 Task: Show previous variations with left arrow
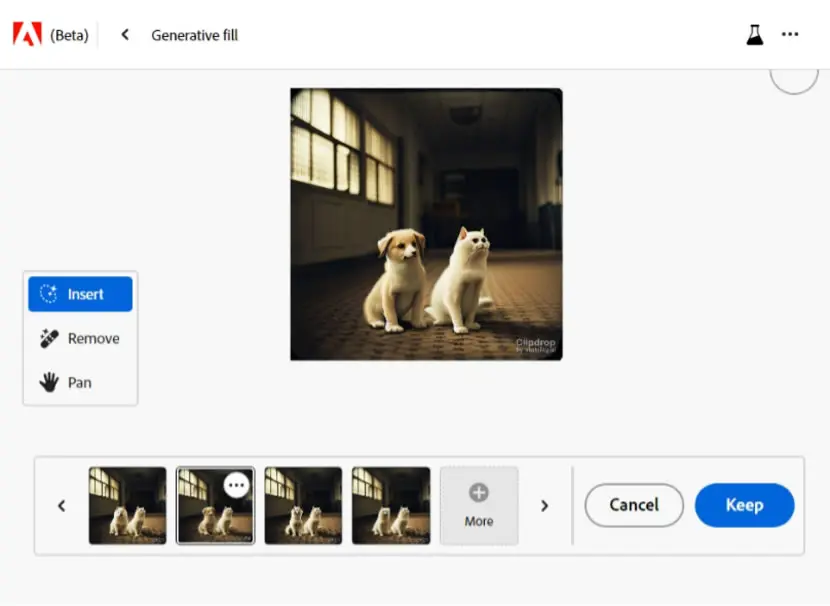click(61, 505)
